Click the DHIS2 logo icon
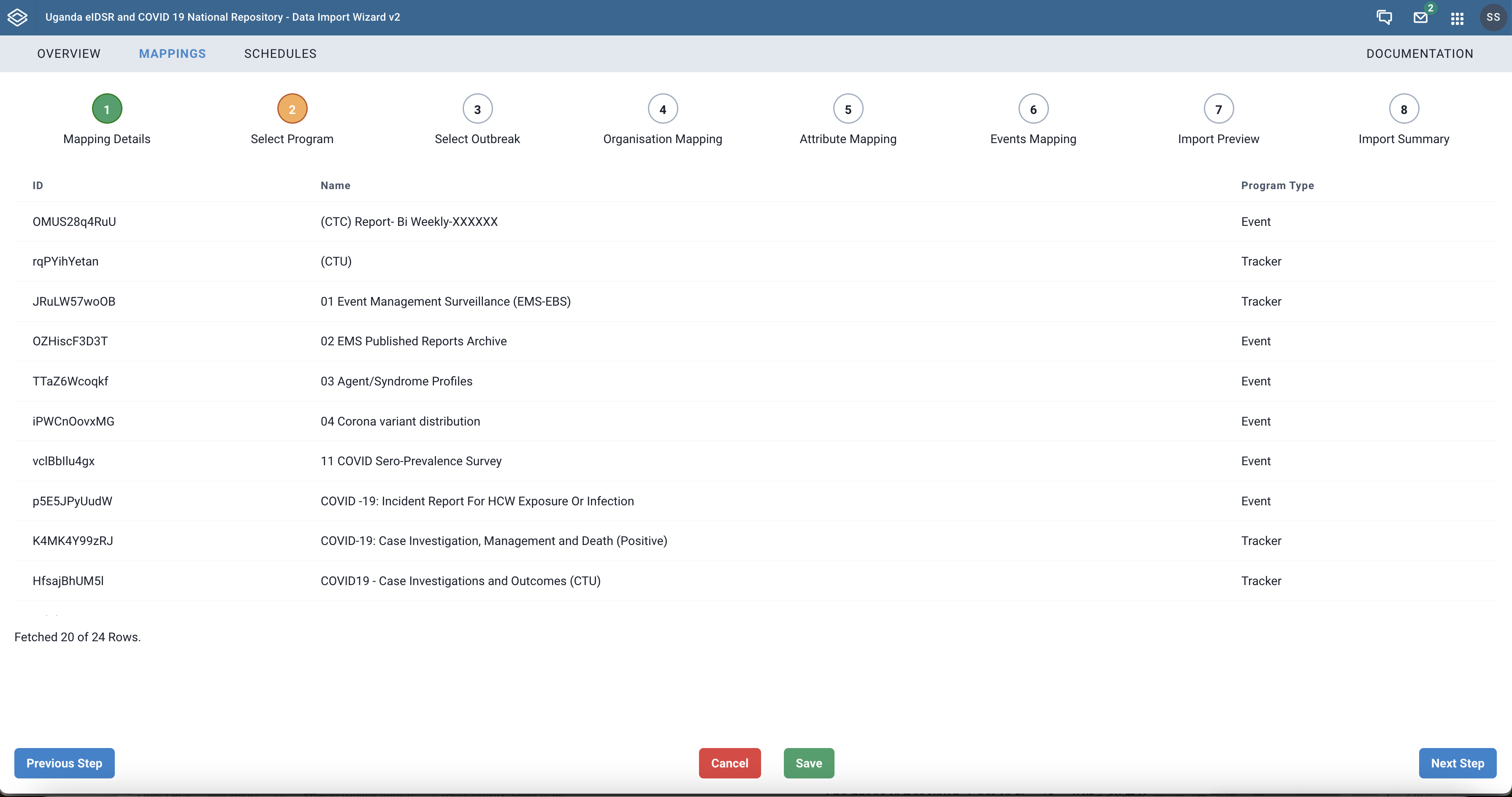The width and height of the screenshot is (1512, 797). [19, 17]
